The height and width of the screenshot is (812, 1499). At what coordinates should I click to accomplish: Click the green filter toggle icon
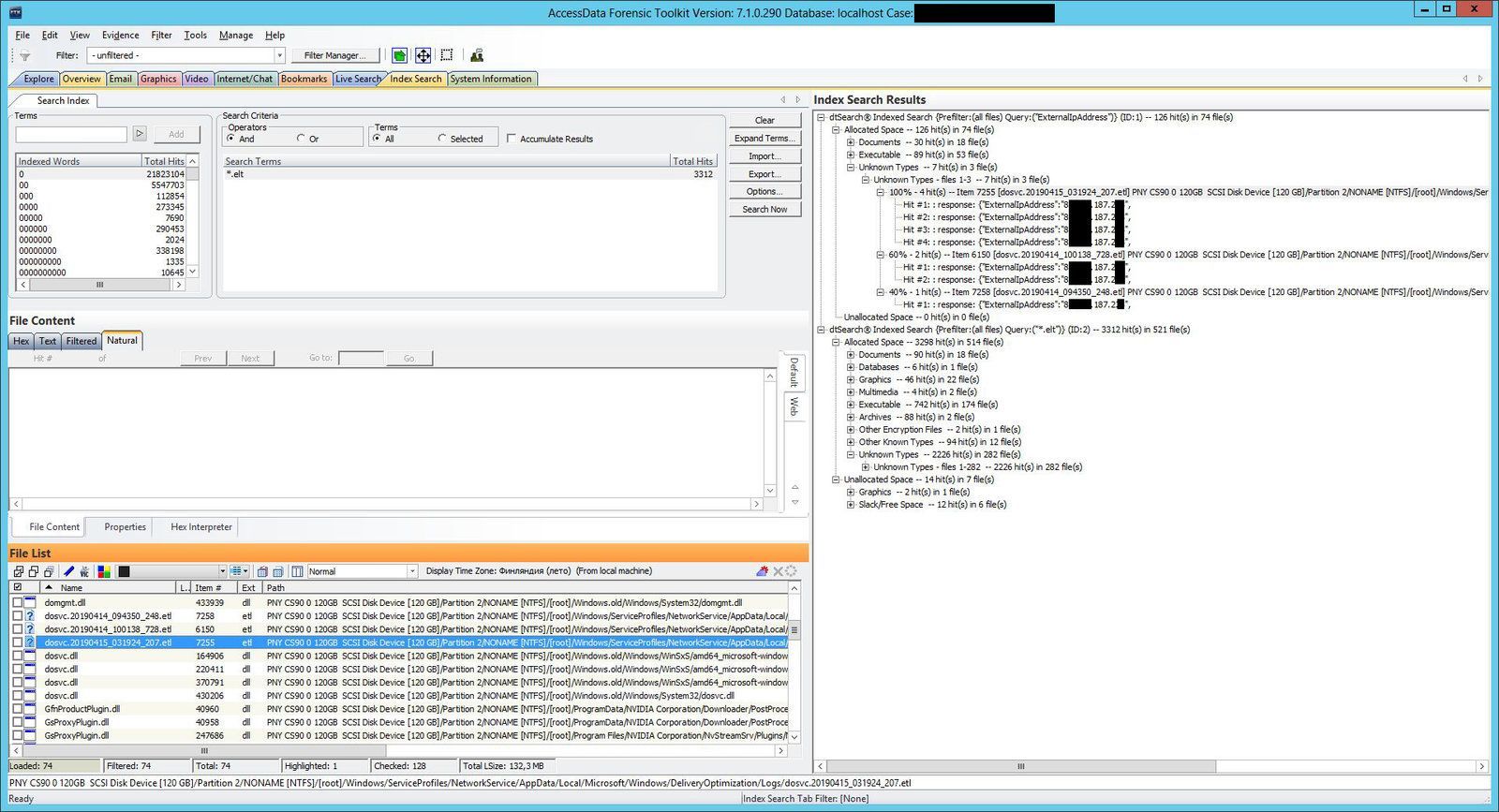point(400,55)
